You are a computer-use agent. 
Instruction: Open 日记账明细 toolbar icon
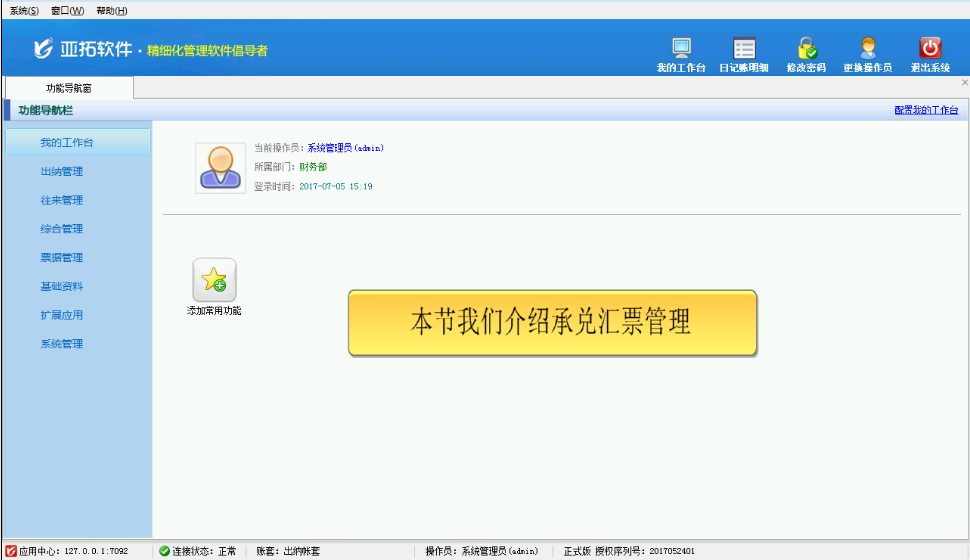pyautogui.click(x=743, y=48)
